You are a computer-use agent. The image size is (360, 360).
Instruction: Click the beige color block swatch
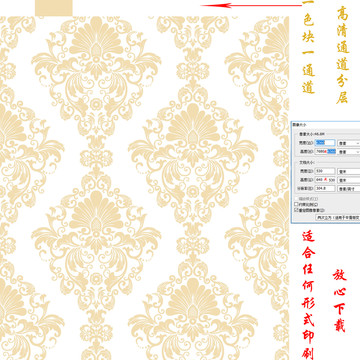tap(54, 8)
